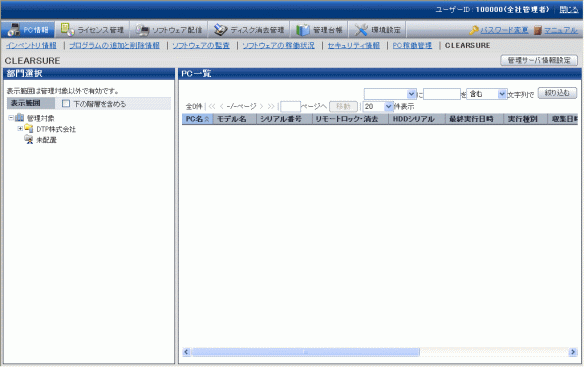Go to previous page with < arrow

click(222, 107)
